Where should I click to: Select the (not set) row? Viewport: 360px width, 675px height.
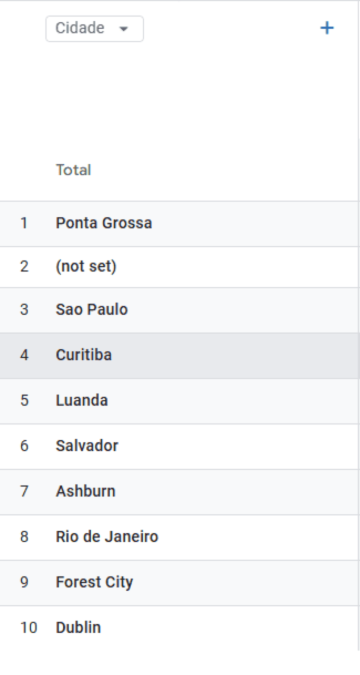pos(179,267)
